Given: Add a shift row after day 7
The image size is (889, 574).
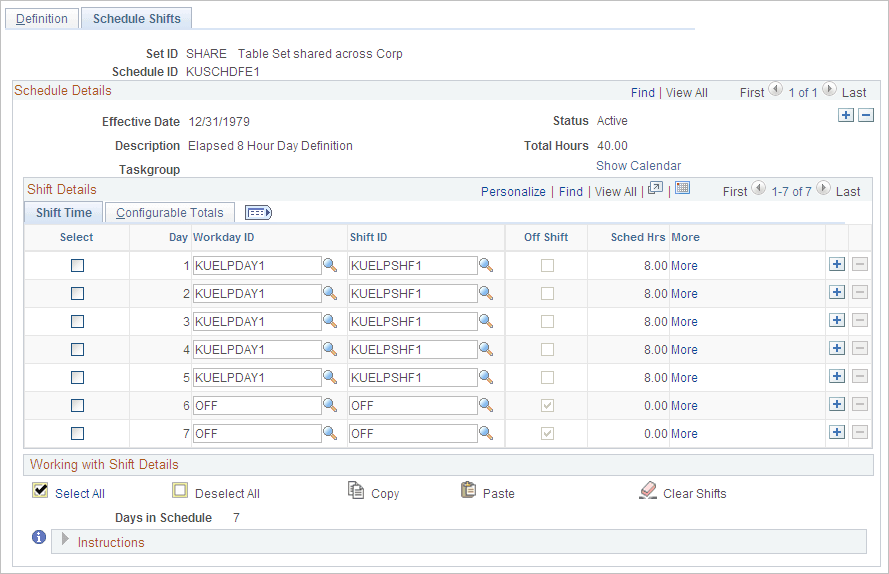Looking at the screenshot, I should [x=837, y=432].
